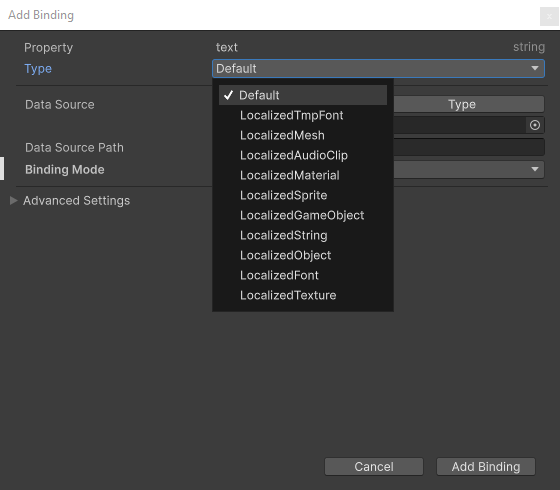Click the Data Source Path label
Screen dimensions: 560x490
coord(74,148)
